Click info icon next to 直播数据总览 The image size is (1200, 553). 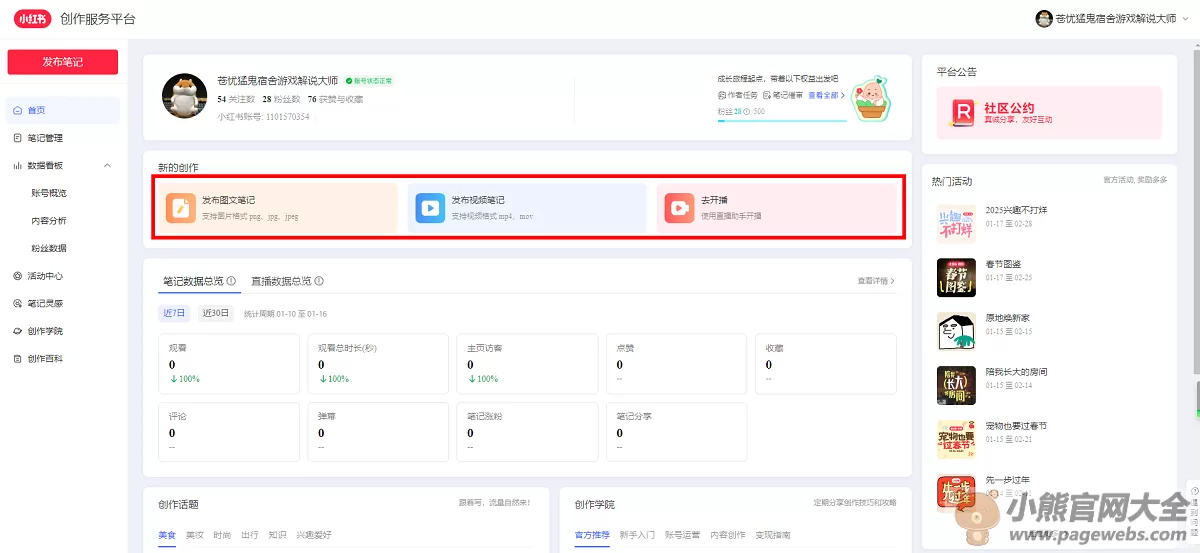(x=319, y=281)
